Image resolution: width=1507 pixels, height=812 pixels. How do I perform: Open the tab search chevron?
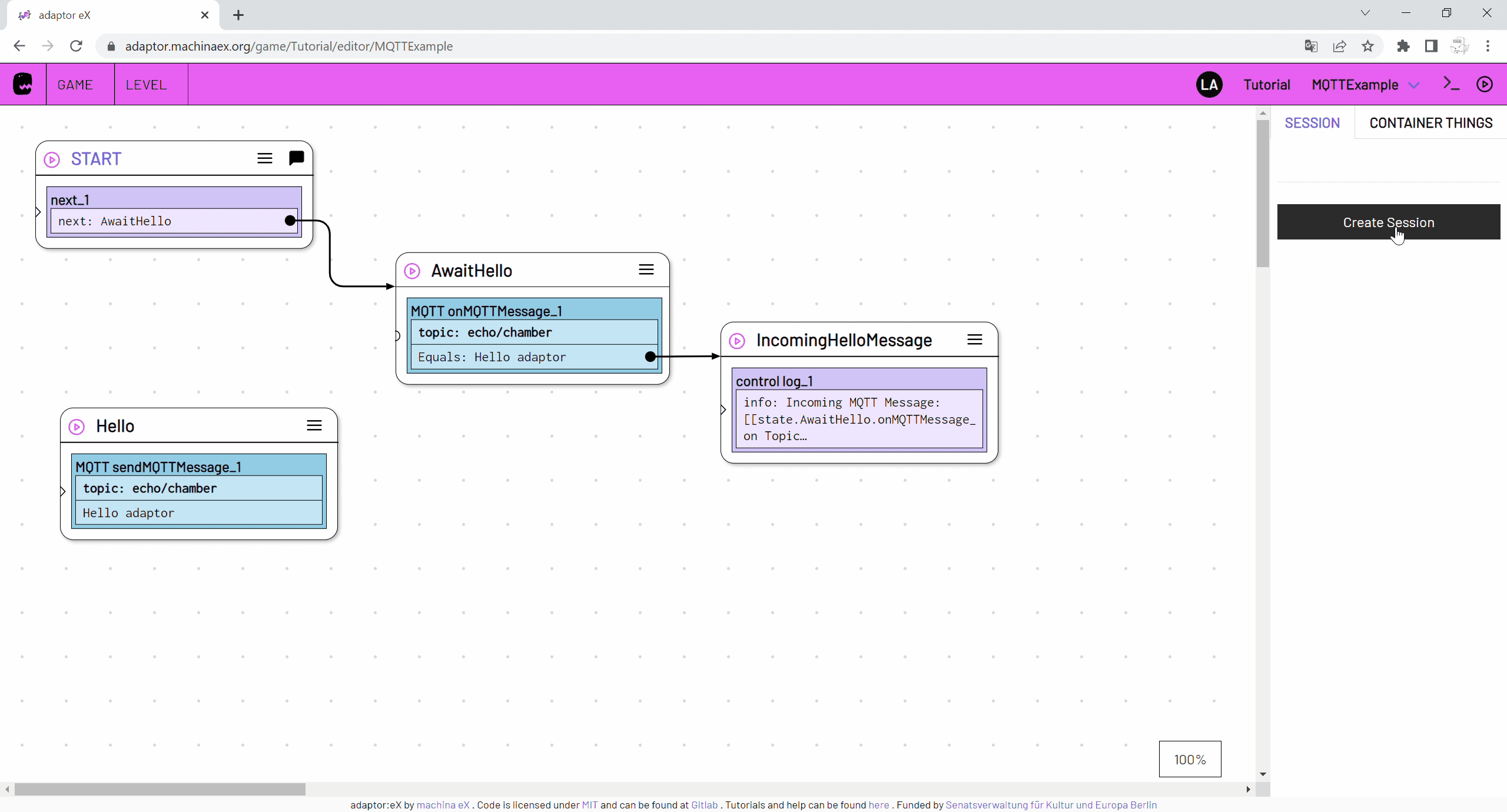1365,13
